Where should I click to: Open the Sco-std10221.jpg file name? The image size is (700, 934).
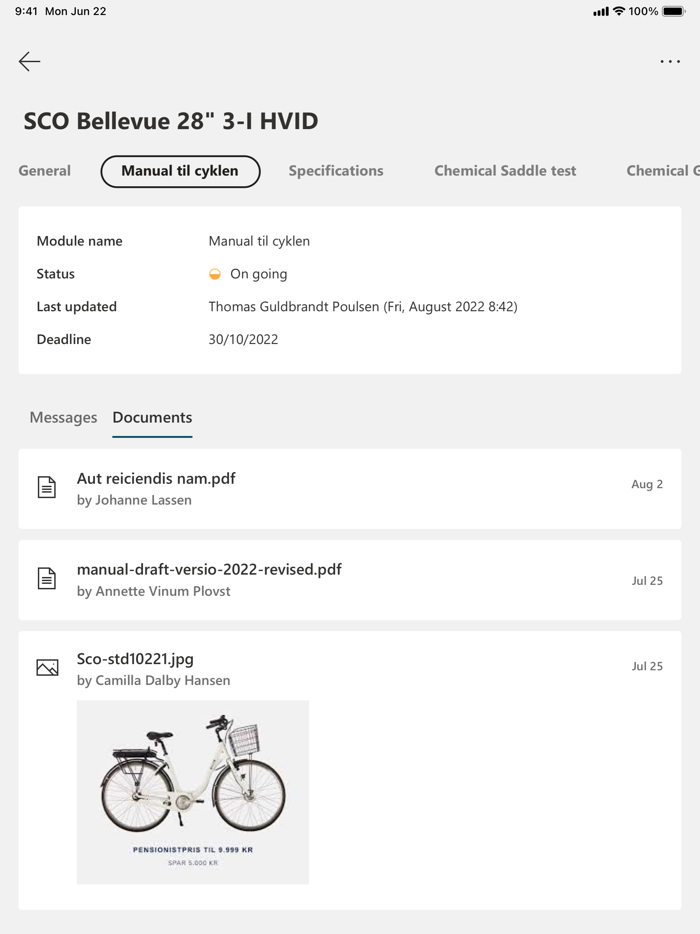tap(135, 660)
